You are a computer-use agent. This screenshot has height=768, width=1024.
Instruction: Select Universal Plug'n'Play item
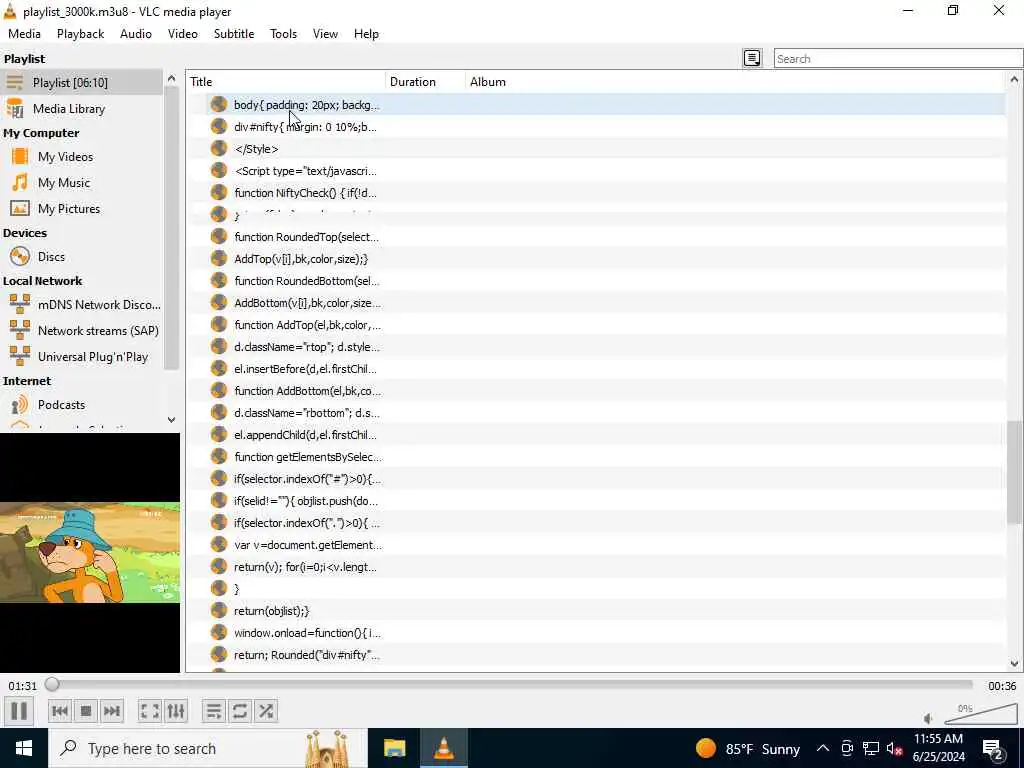click(x=81, y=357)
